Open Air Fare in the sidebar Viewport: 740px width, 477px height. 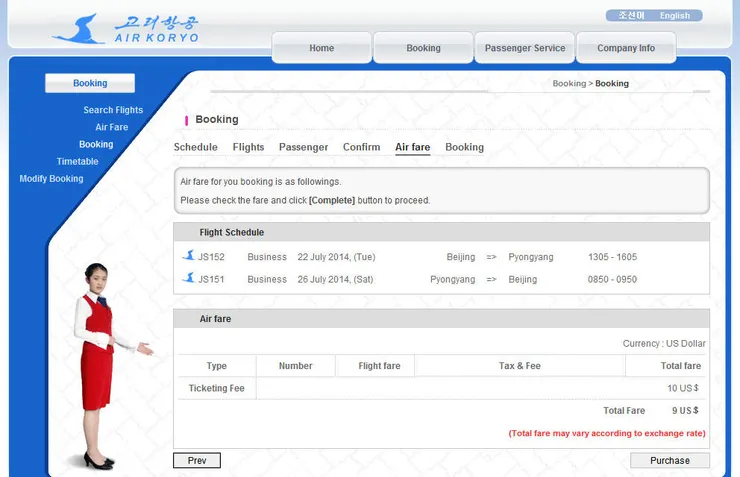(112, 127)
